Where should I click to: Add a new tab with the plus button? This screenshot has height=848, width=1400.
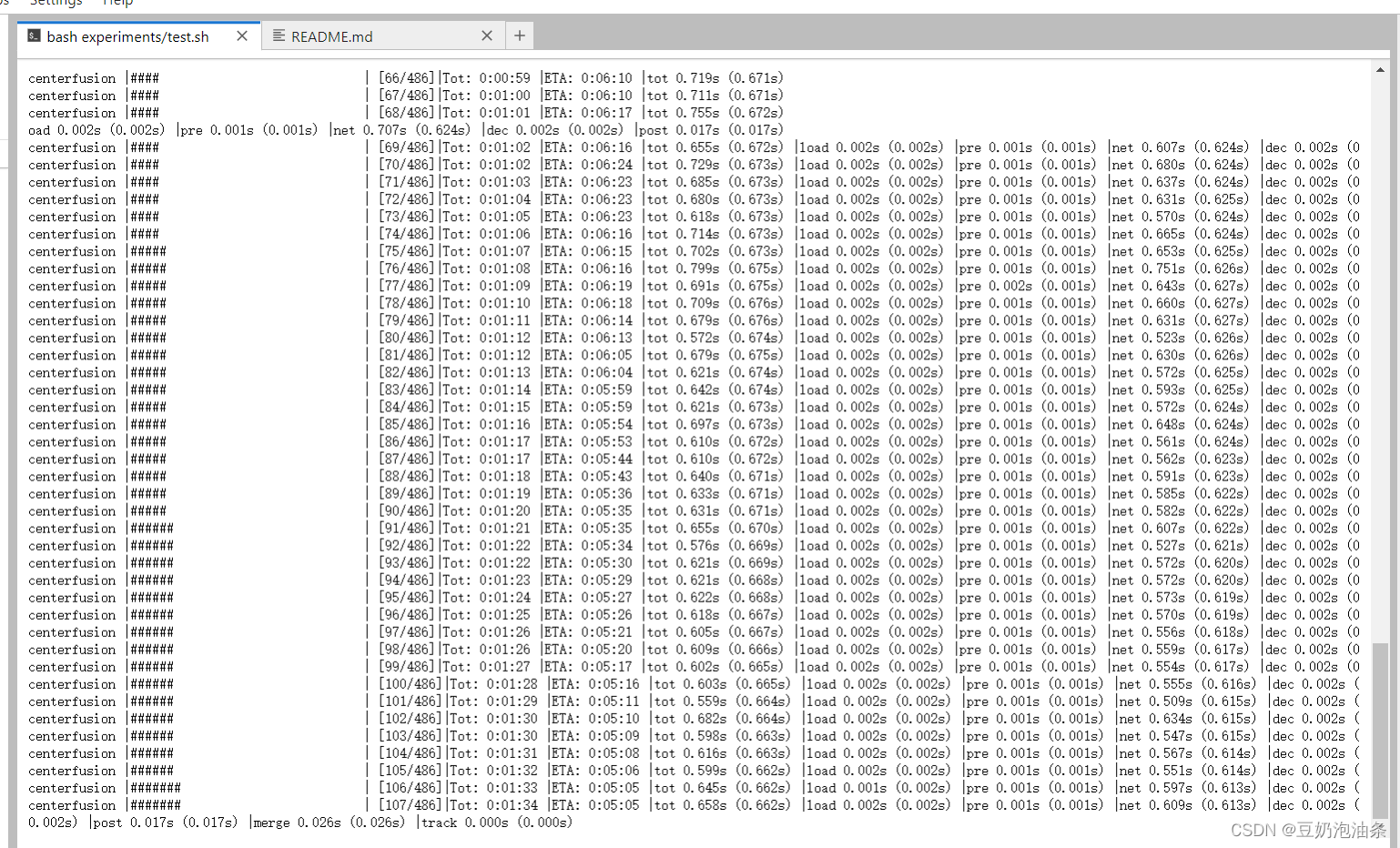(x=520, y=36)
